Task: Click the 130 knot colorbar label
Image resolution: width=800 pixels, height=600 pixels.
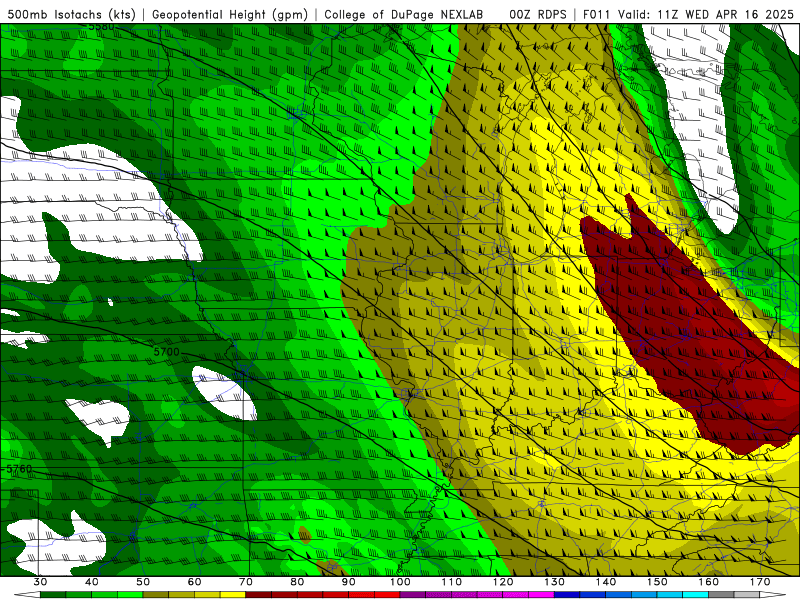Action: (x=555, y=582)
